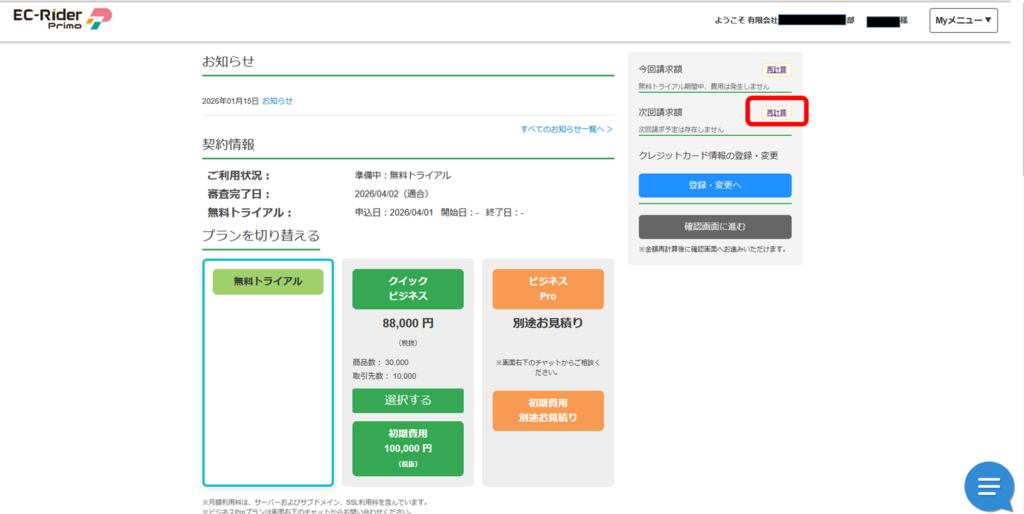The image size is (1024, 514).
Task: Click the 初期費用 100,000円 green box
Action: click(407, 448)
